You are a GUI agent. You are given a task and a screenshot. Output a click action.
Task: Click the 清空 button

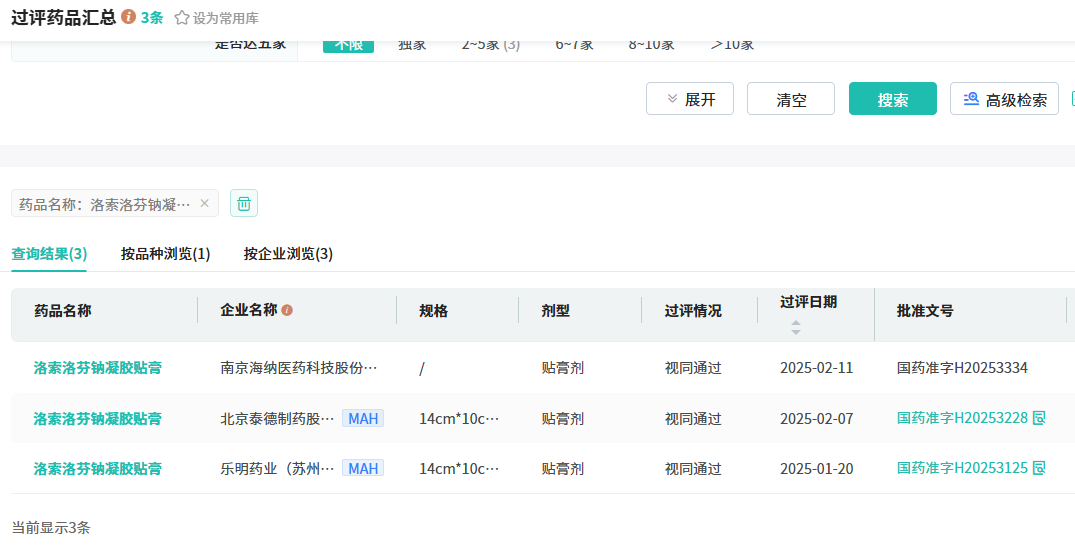coord(791,99)
